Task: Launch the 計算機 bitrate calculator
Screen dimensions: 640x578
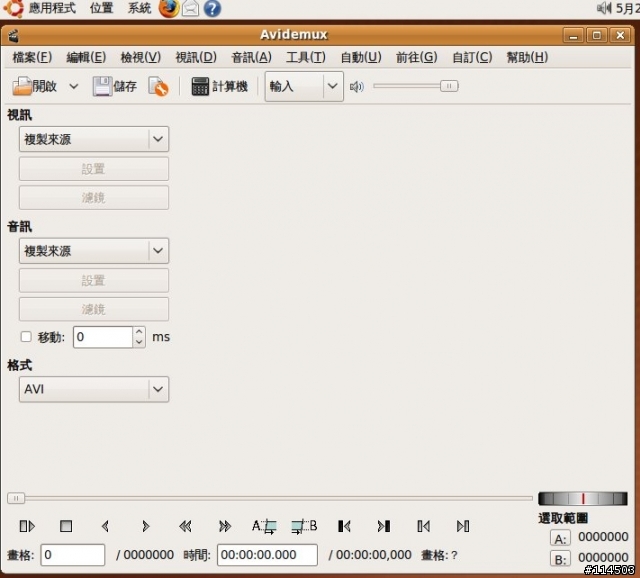Action: 220,86
